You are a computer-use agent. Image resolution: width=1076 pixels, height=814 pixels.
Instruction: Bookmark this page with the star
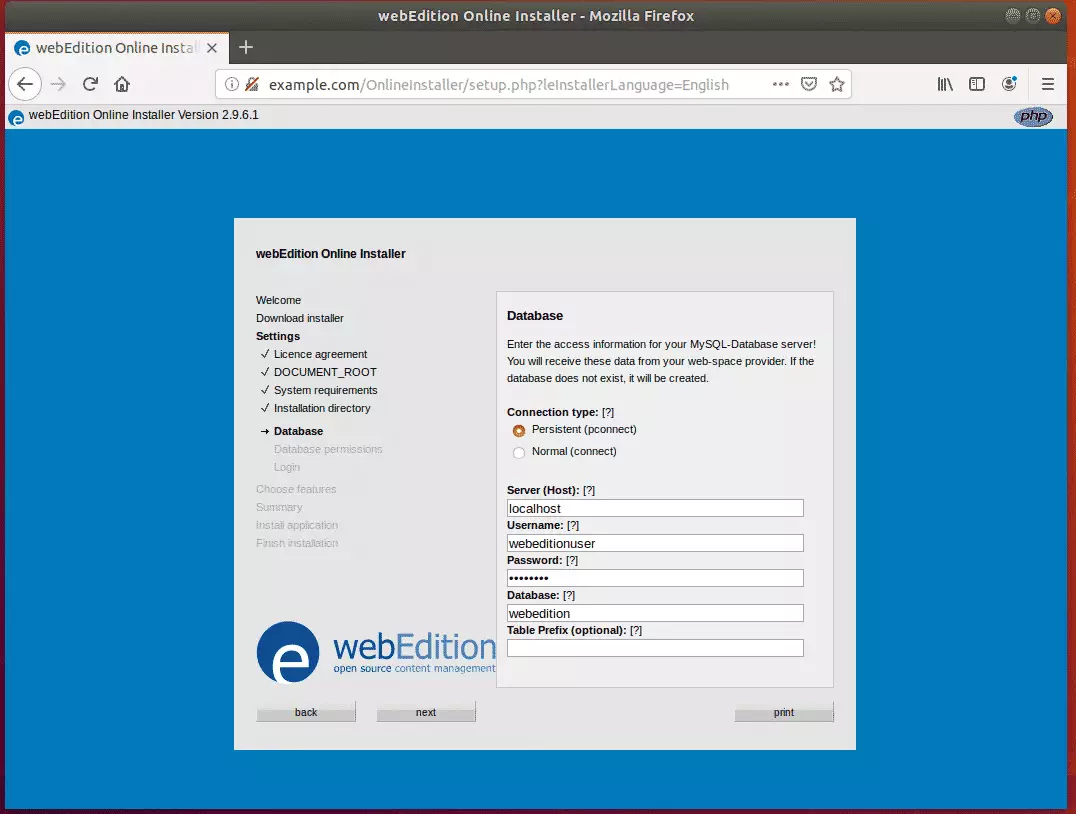[x=837, y=84]
